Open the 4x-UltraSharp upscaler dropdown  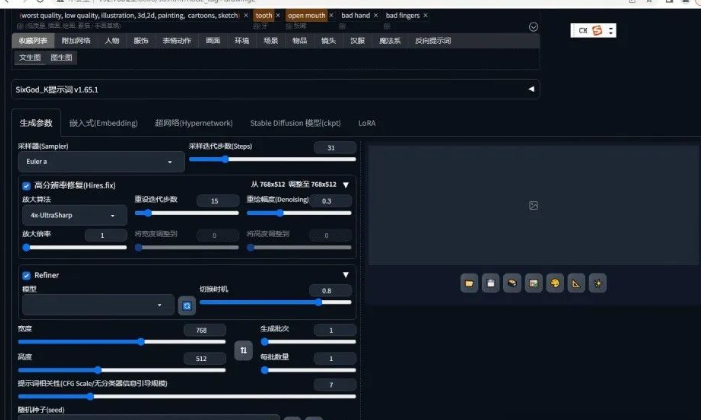point(74,216)
